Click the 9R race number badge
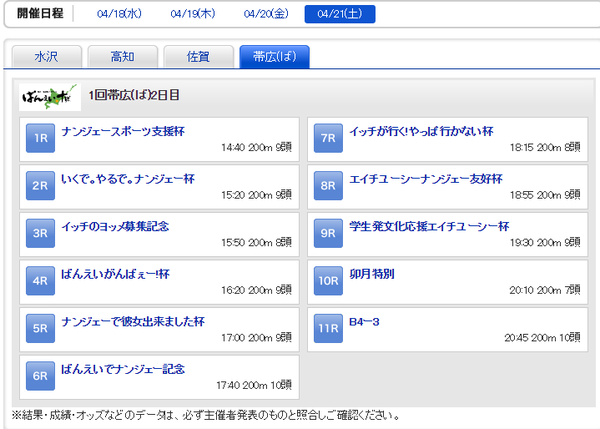The image size is (600, 429). coord(328,233)
